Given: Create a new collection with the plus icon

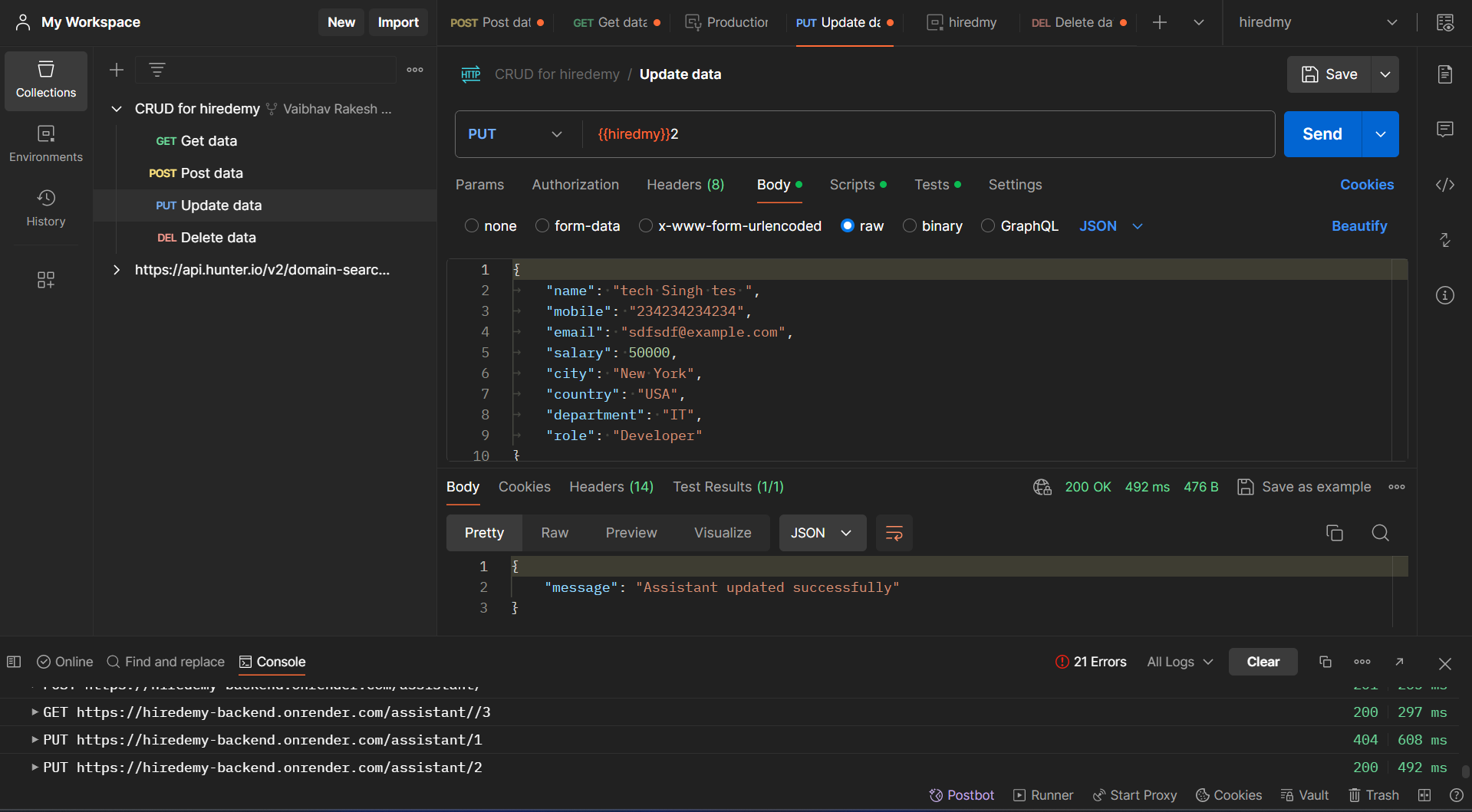Looking at the screenshot, I should click(x=117, y=70).
